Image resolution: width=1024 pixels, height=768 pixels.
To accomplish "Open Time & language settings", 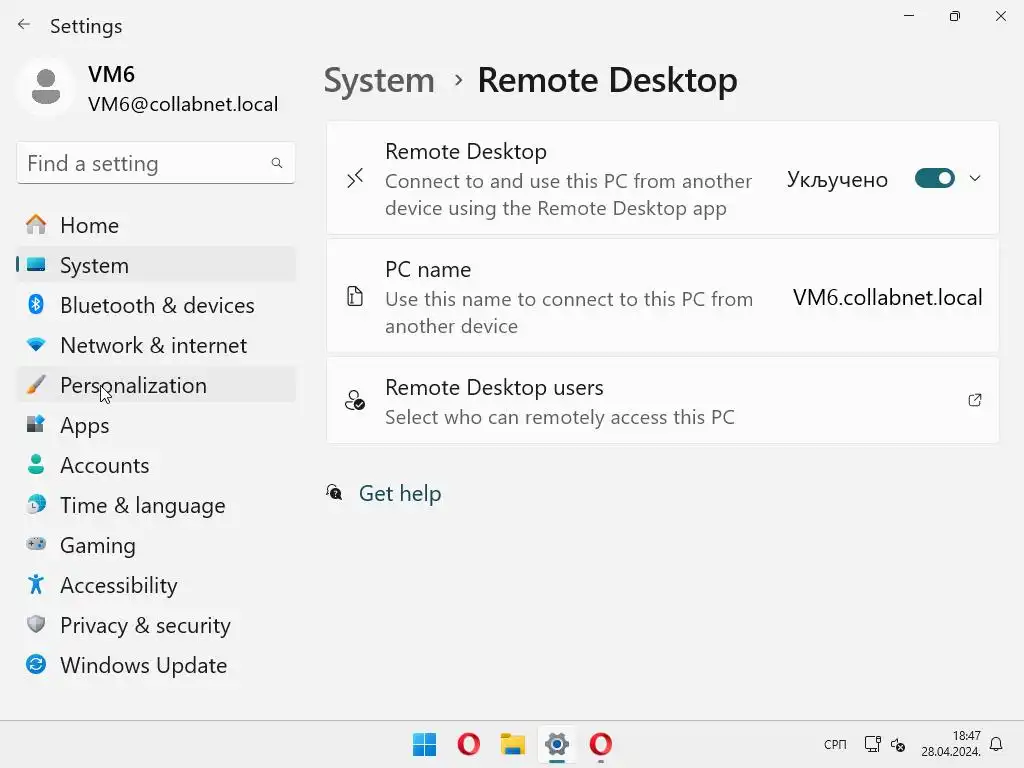I will tap(155, 504).
